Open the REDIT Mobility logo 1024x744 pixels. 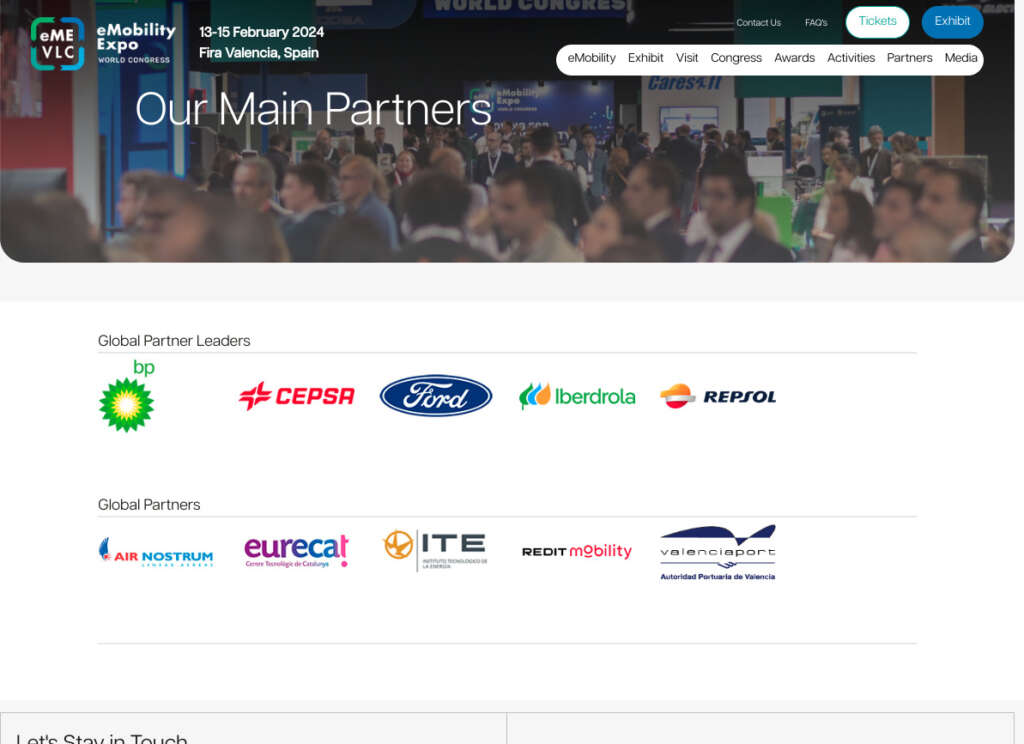577,551
